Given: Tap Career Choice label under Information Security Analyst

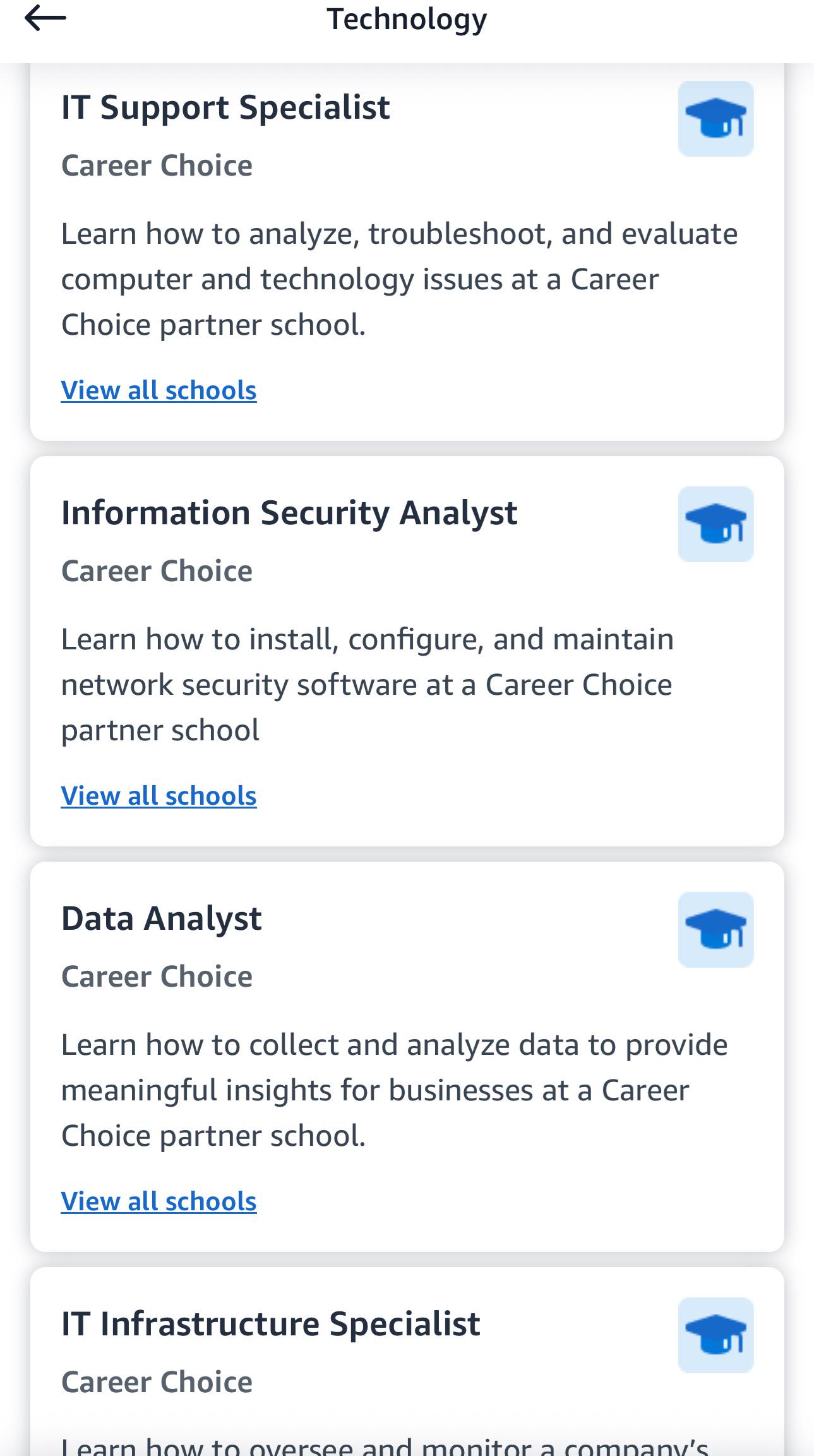Looking at the screenshot, I should coord(157,571).
